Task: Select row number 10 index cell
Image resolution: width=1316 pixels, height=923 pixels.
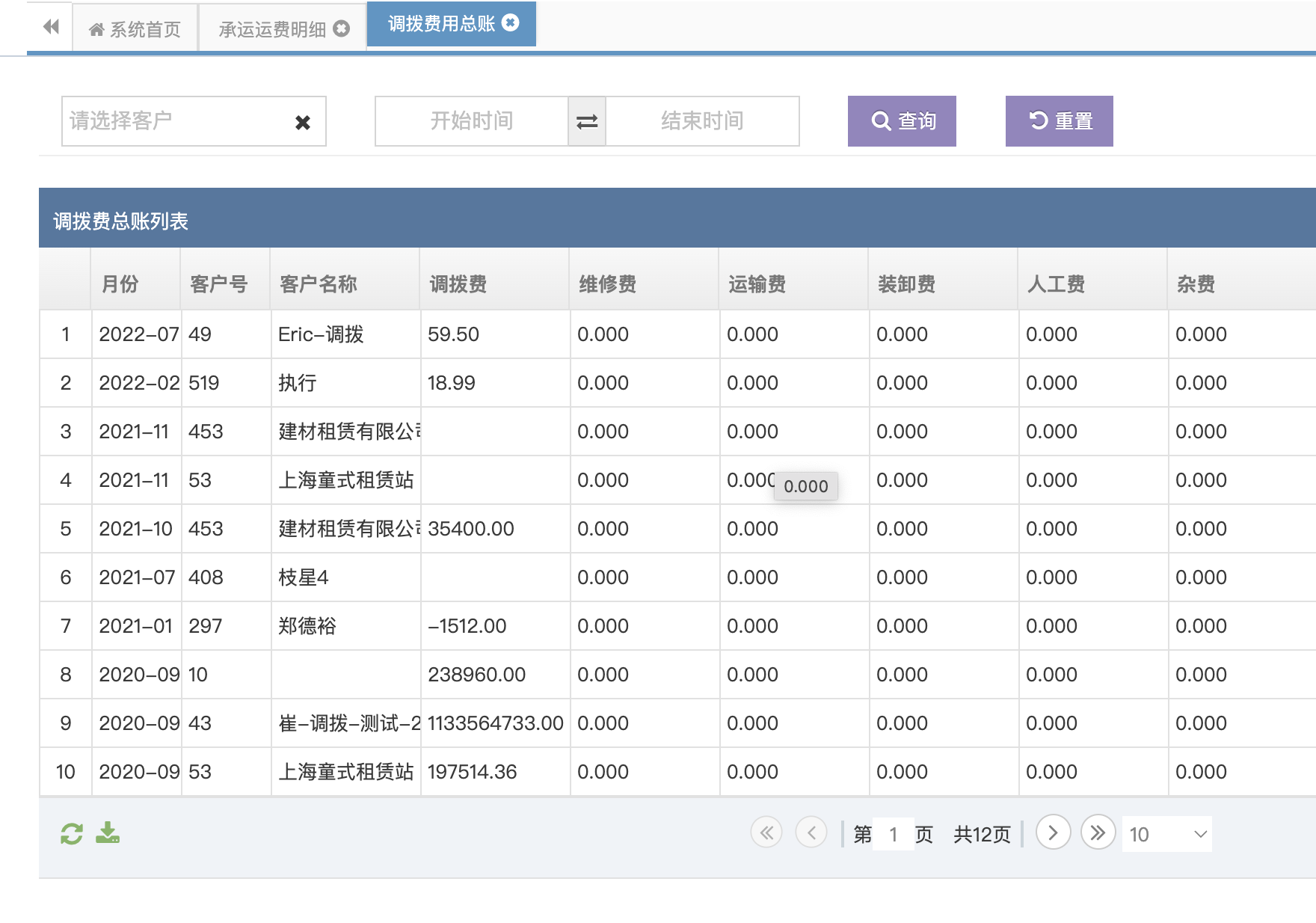Action: click(66, 772)
